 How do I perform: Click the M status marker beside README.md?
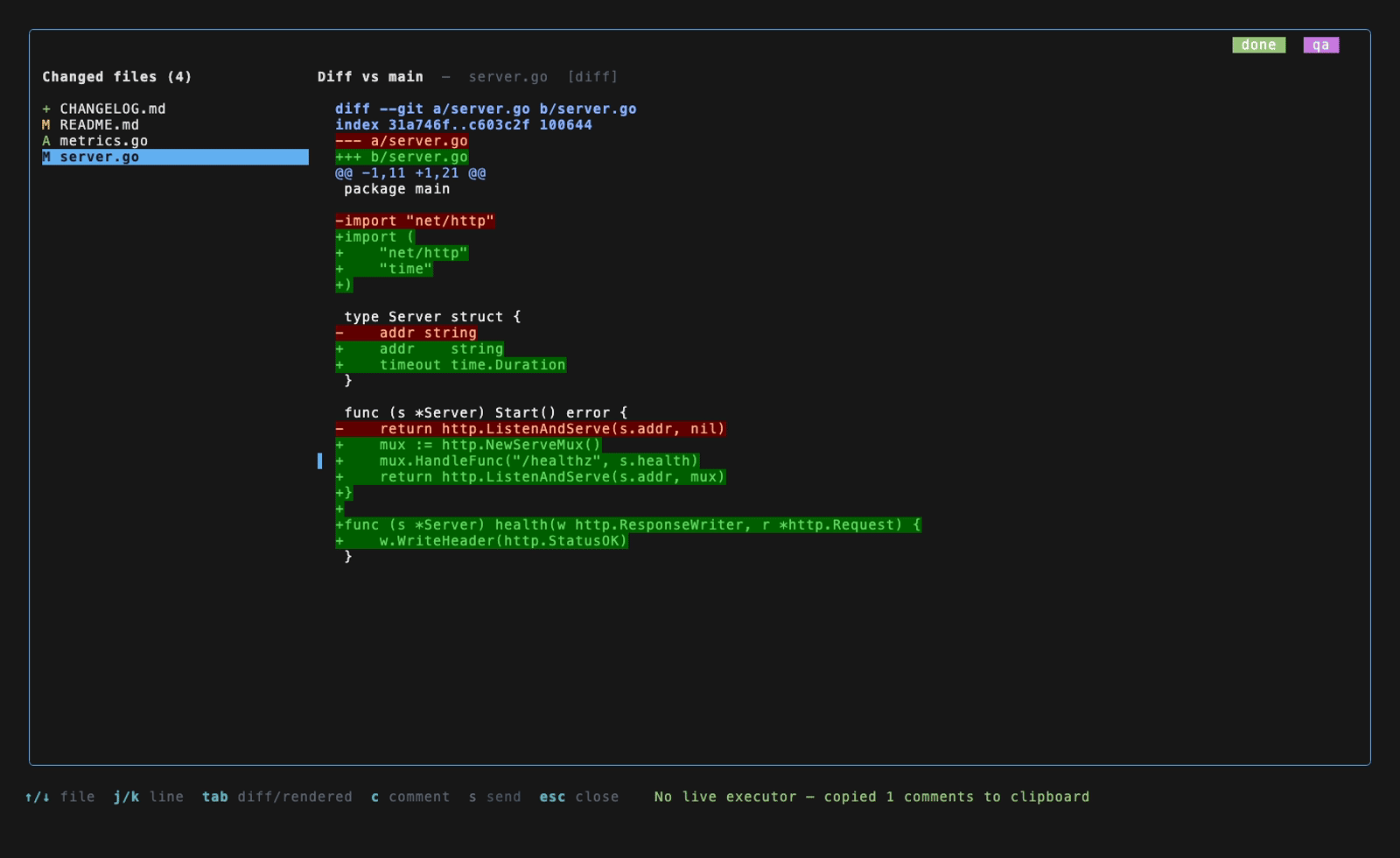(x=46, y=124)
